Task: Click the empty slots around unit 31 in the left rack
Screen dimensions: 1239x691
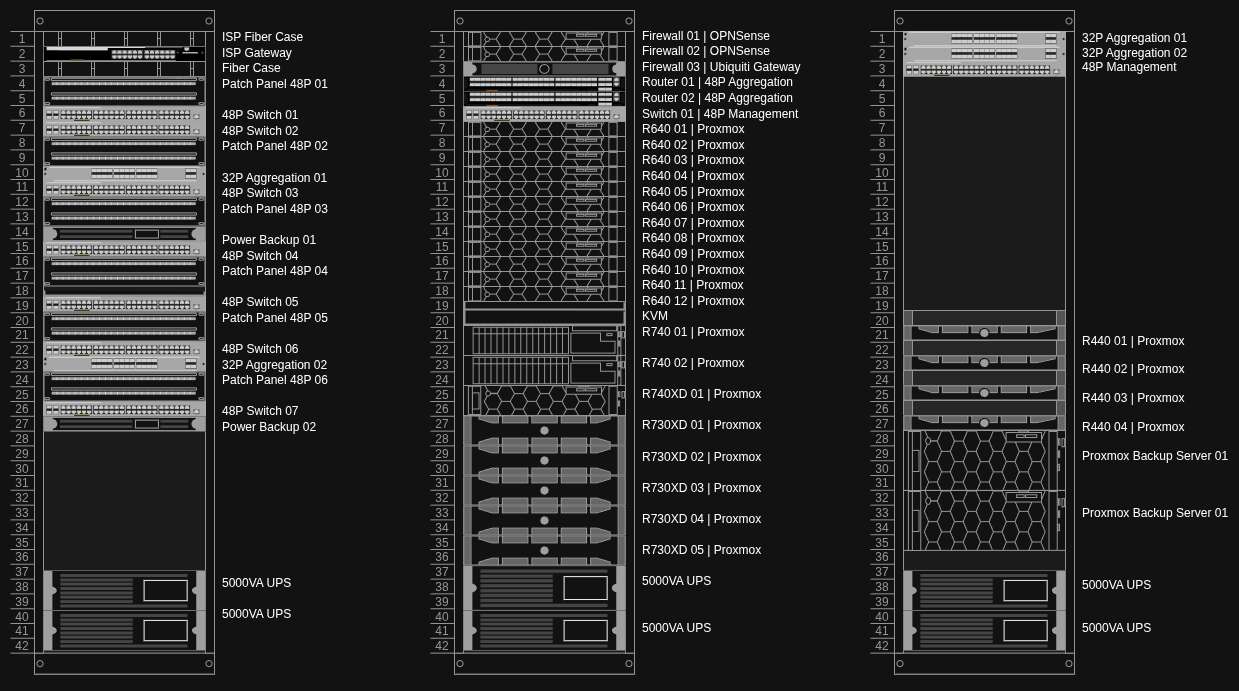Action: tap(124, 500)
